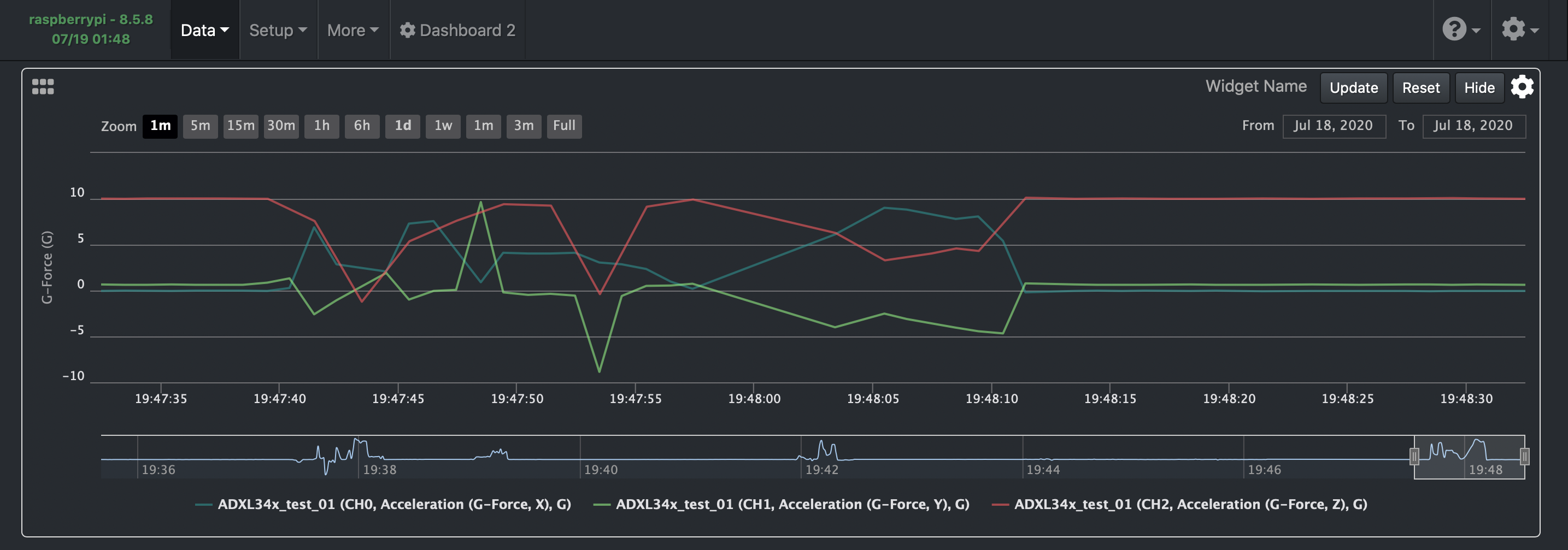
Task: Click the Dashboard 2 menu item
Action: [x=468, y=30]
